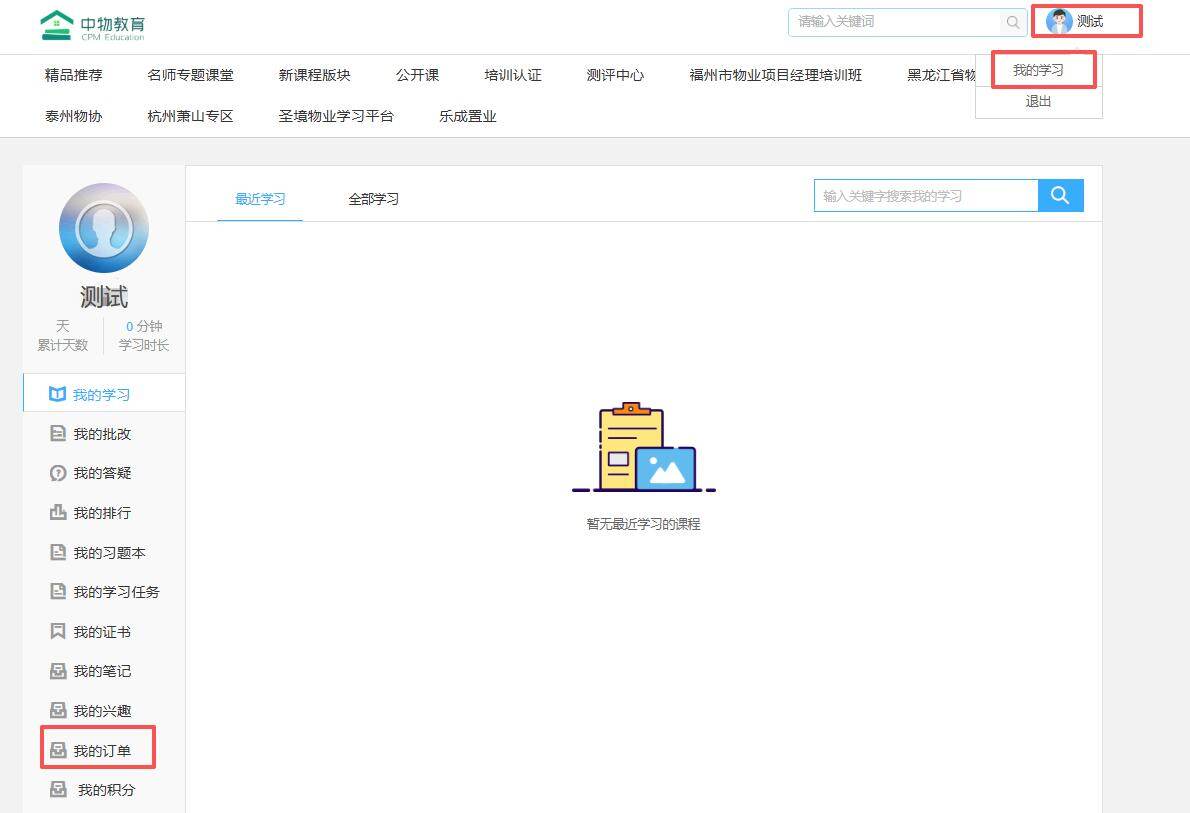
Task: Switch to the 最近学习 tab
Action: pyautogui.click(x=260, y=199)
